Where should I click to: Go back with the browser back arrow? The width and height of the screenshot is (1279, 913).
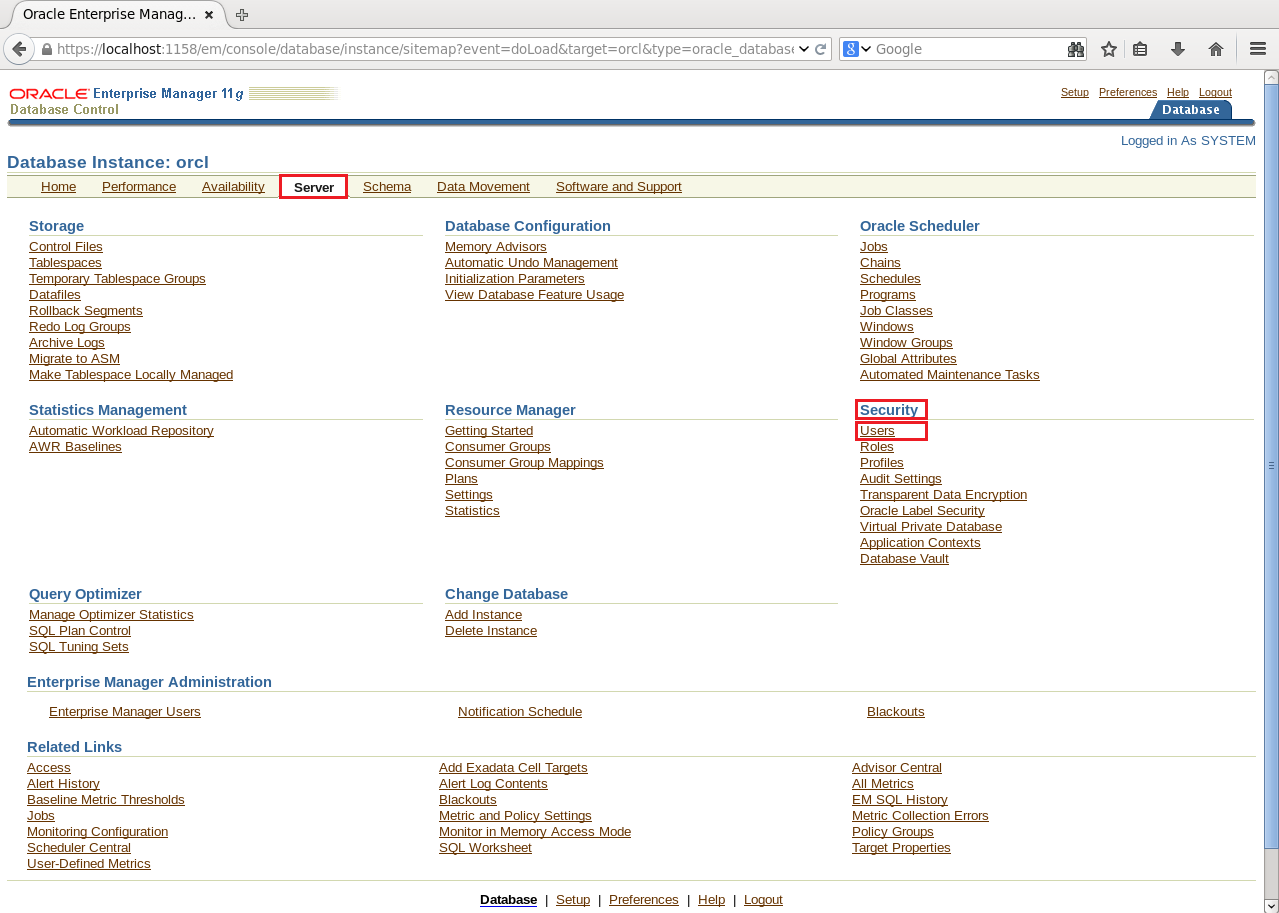click(x=19, y=49)
